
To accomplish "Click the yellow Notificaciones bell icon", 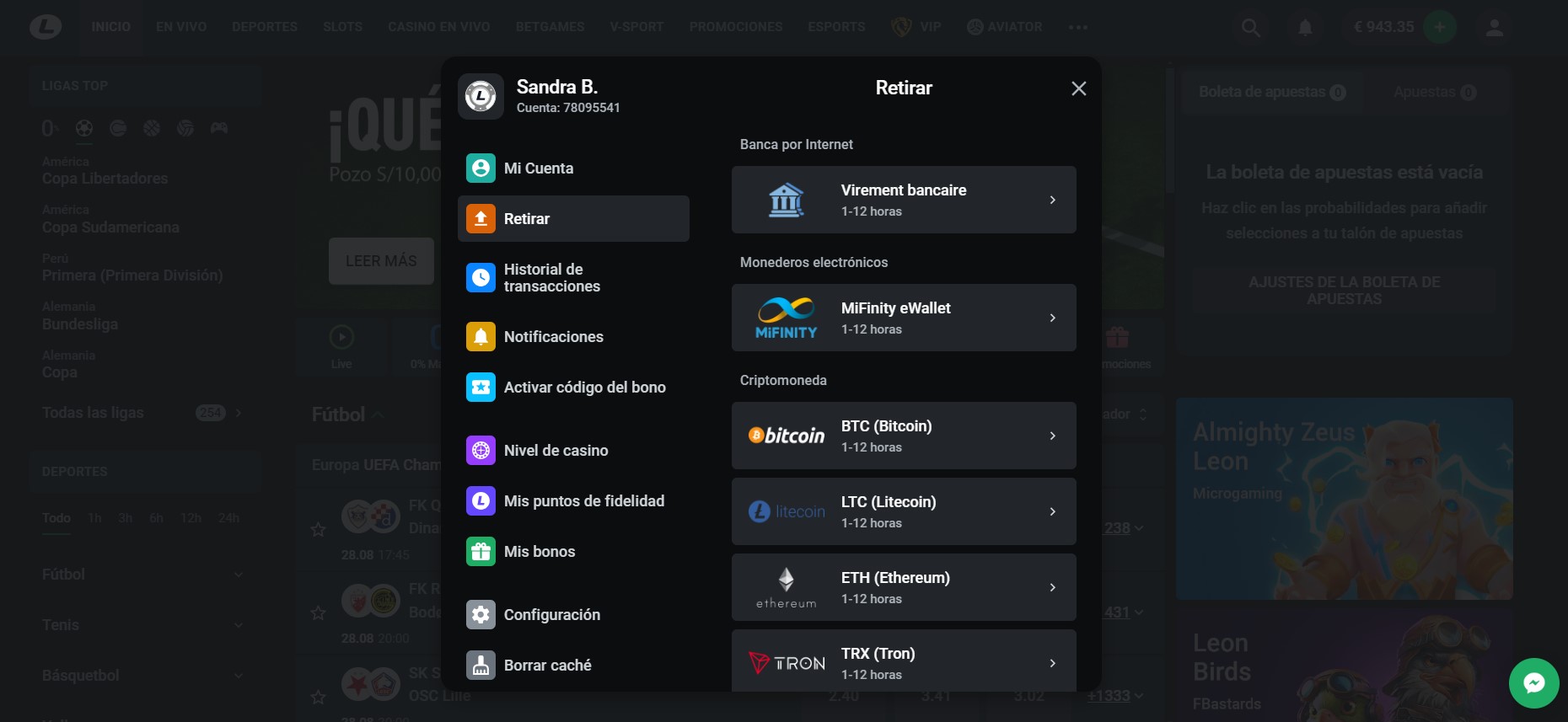I will pyautogui.click(x=481, y=337).
